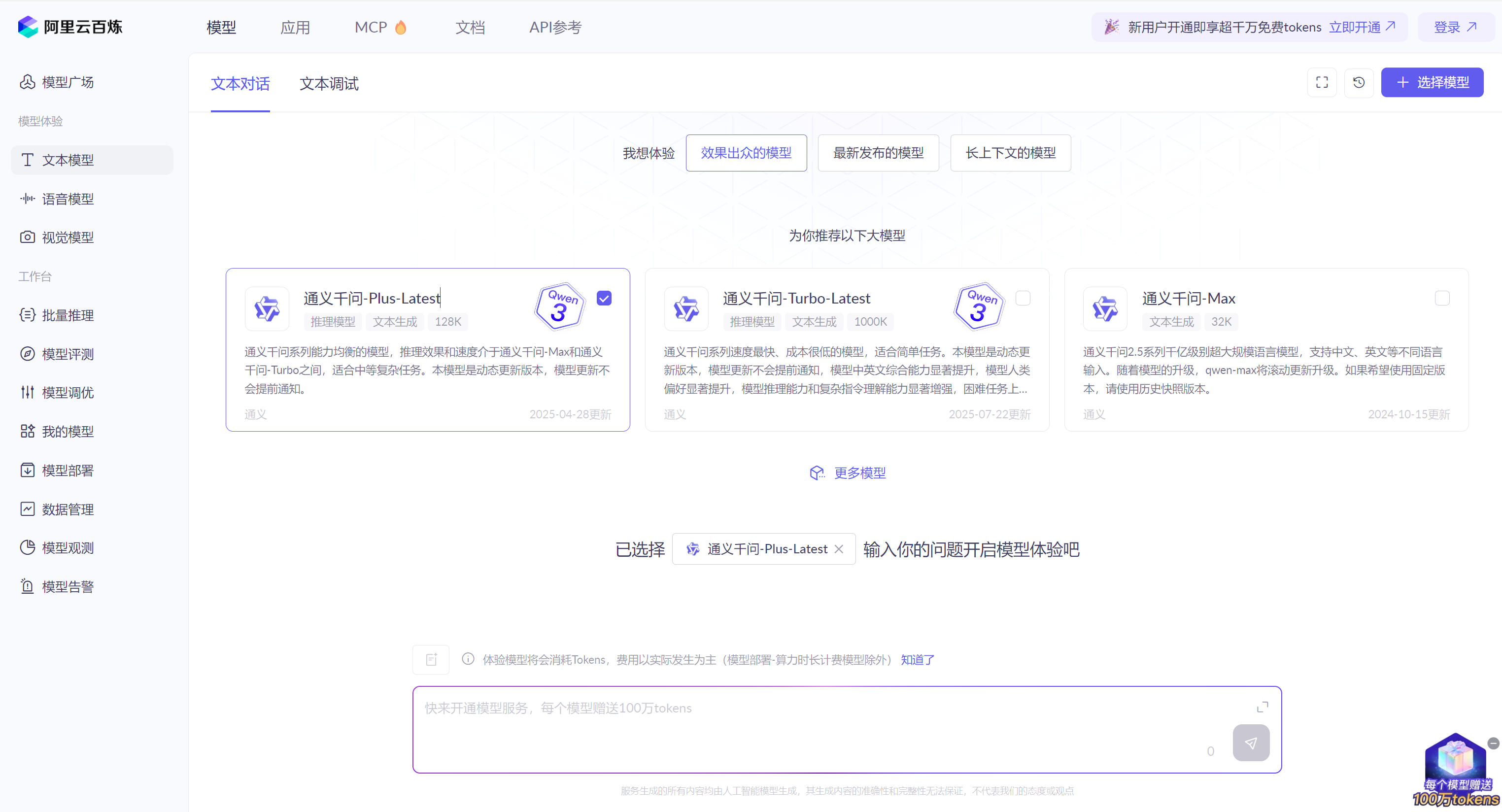Image resolution: width=1502 pixels, height=812 pixels.
Task: Open 批量推理 in the sidebar
Action: [x=68, y=315]
